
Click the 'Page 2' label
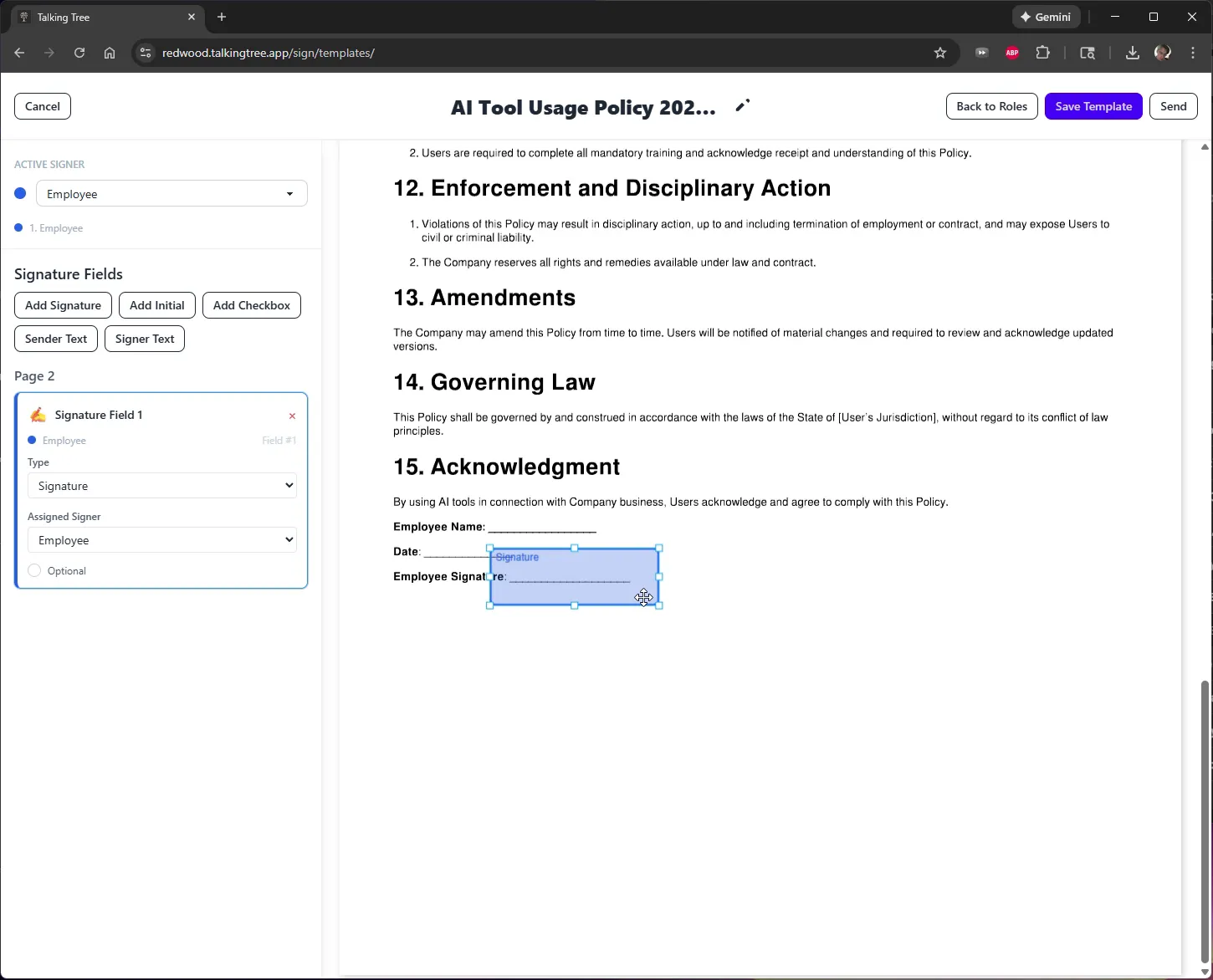click(x=34, y=375)
